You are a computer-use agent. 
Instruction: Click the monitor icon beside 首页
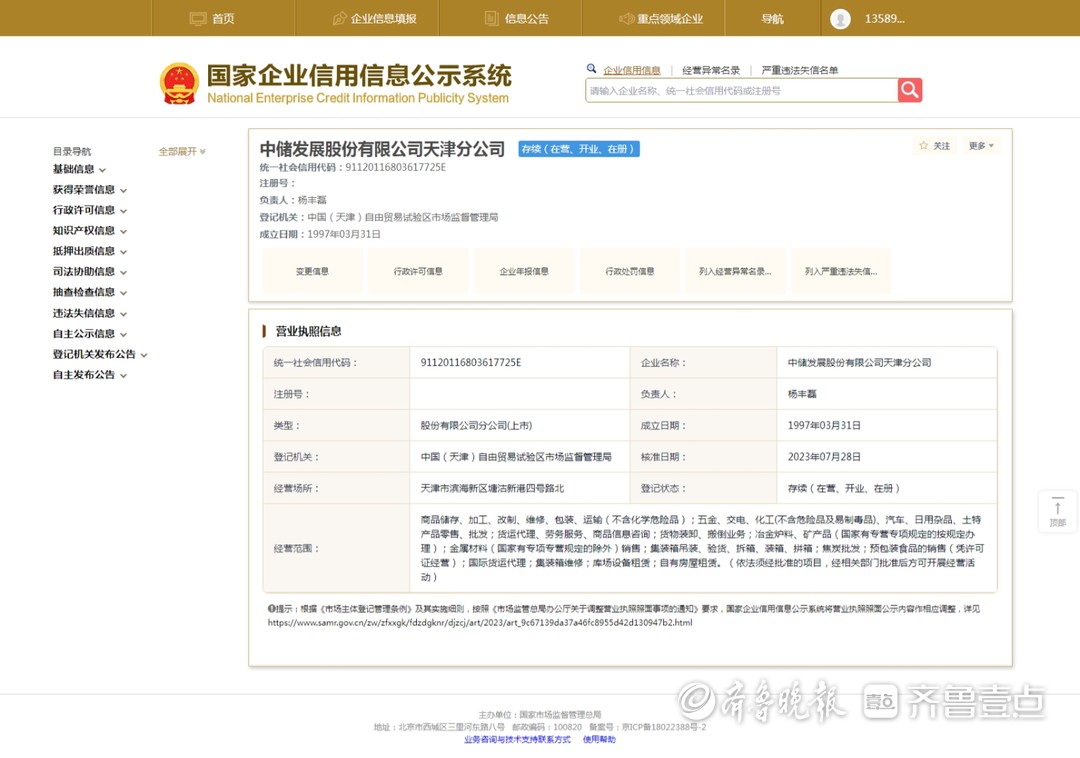click(198, 19)
